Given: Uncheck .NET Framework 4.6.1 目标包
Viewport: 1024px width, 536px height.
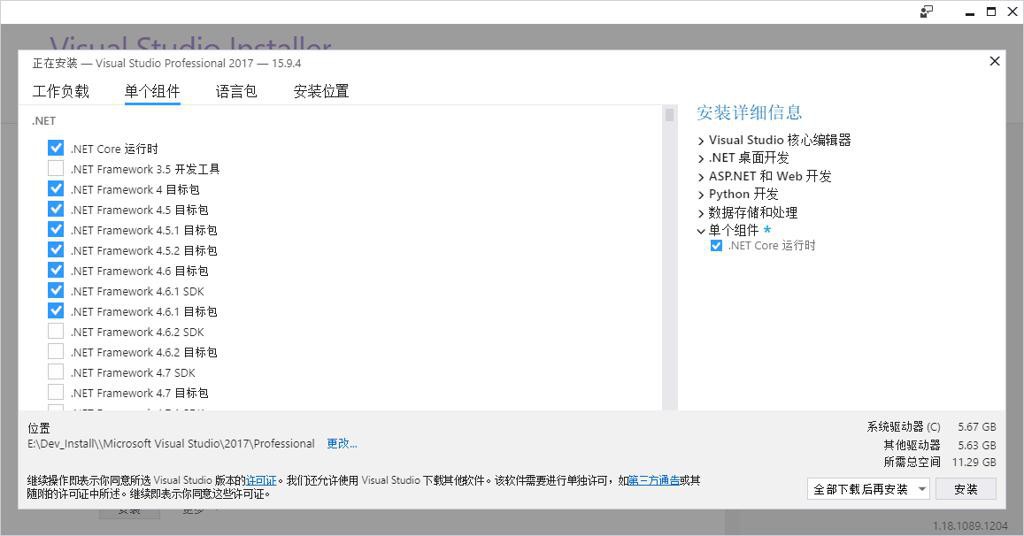Looking at the screenshot, I should pos(56,311).
